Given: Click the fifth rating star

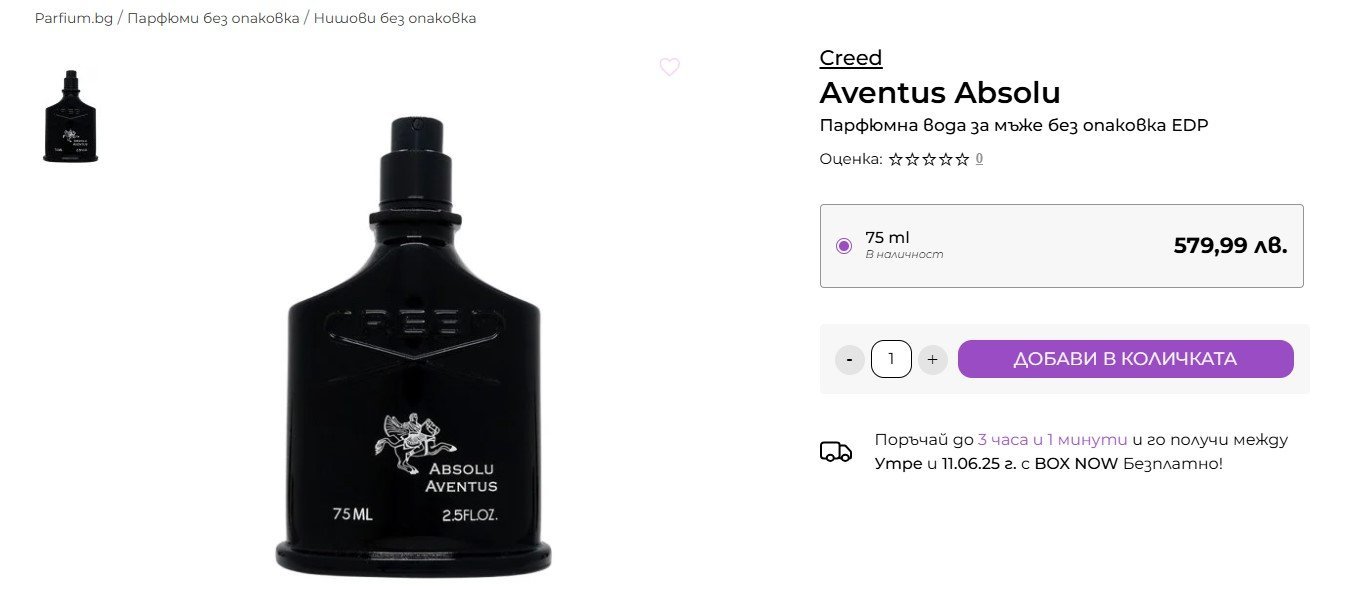Looking at the screenshot, I should pyautogui.click(x=962, y=159).
